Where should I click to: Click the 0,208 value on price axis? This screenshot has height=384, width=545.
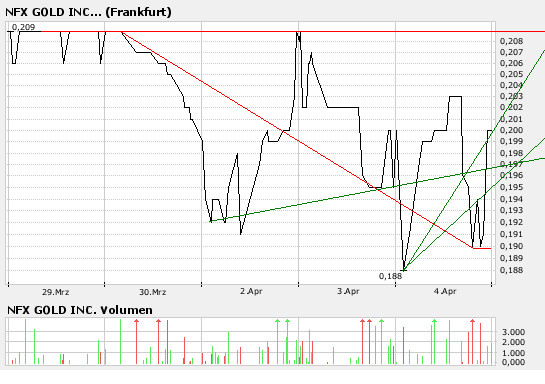point(511,41)
